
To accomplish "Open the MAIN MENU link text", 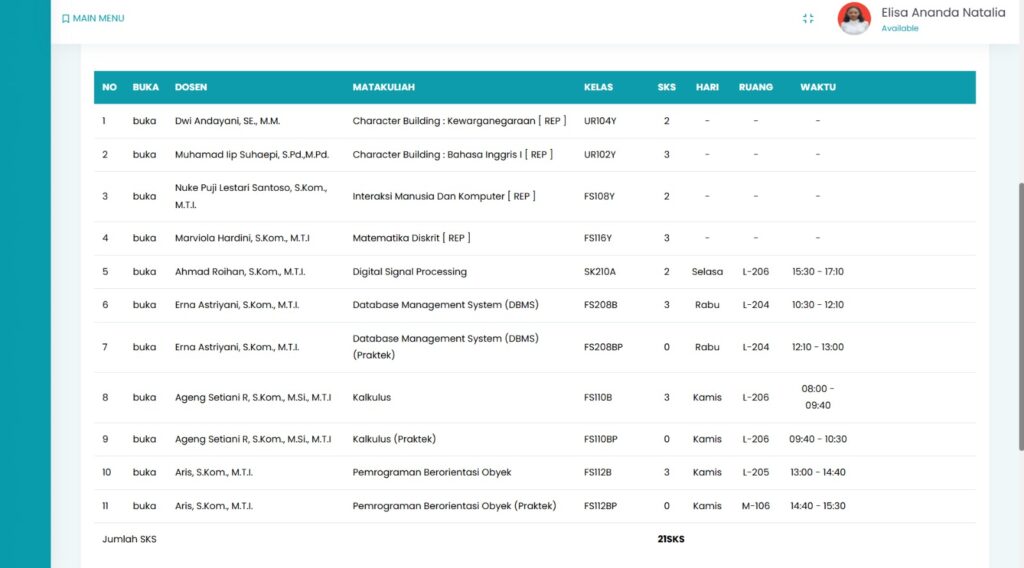I will 98,19.
